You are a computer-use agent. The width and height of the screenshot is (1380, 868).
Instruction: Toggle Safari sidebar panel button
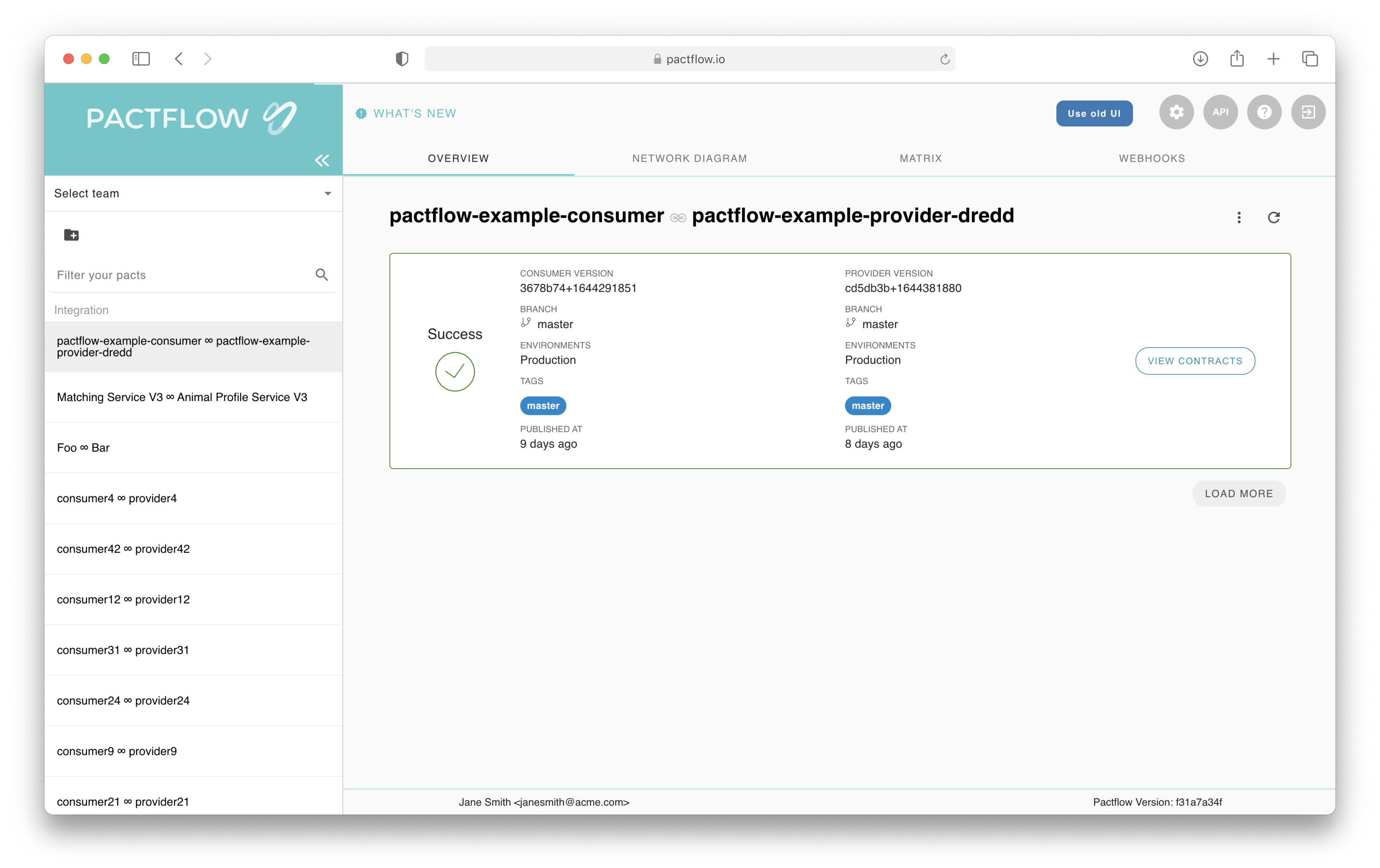[x=141, y=59]
